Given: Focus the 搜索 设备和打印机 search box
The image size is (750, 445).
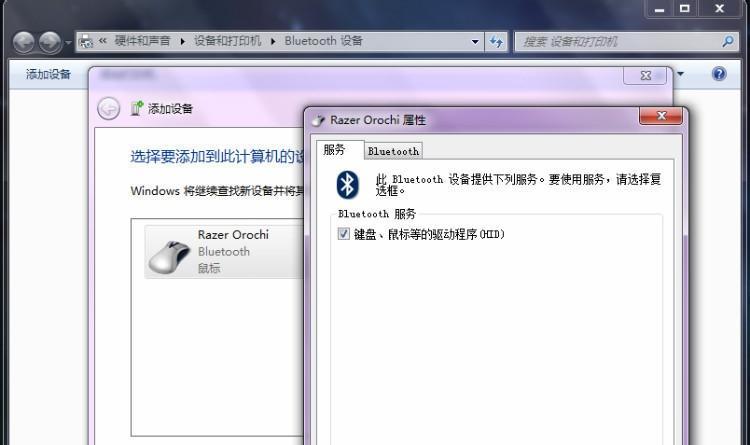Looking at the screenshot, I should [x=627, y=42].
